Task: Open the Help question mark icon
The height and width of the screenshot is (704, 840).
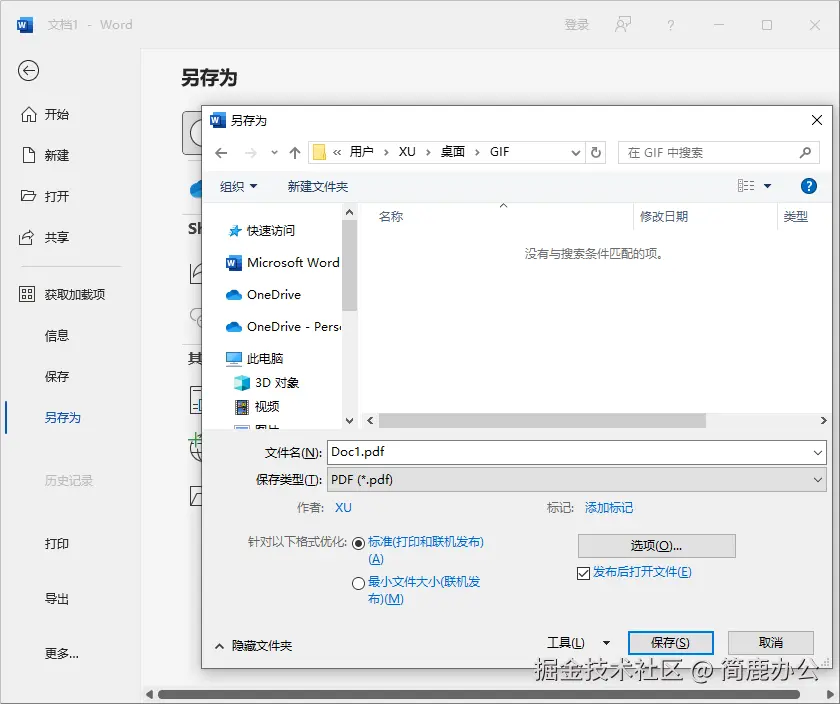Action: [808, 186]
